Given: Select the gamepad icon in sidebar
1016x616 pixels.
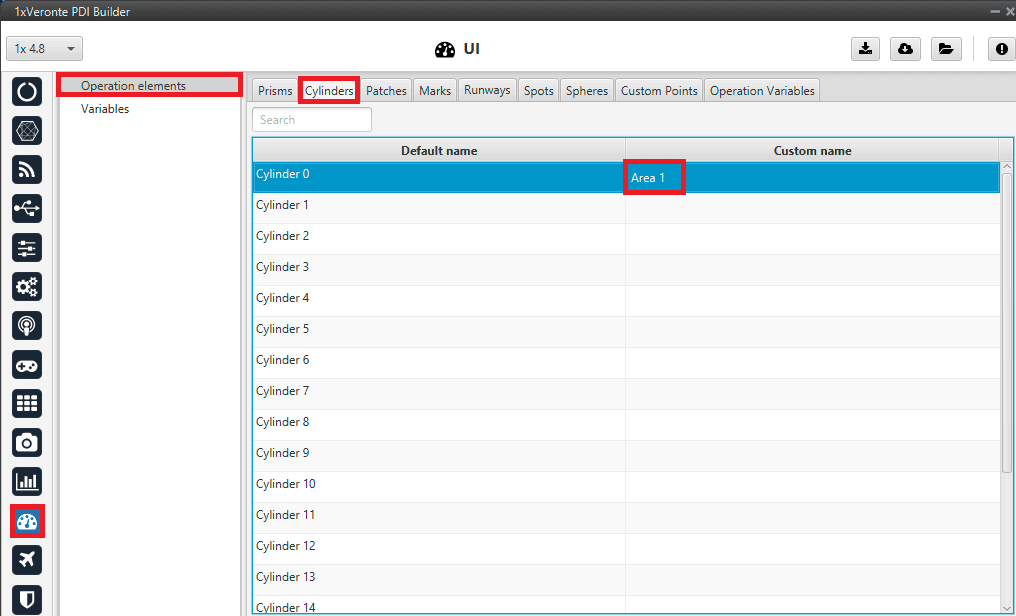Looking at the screenshot, I should (x=27, y=365).
